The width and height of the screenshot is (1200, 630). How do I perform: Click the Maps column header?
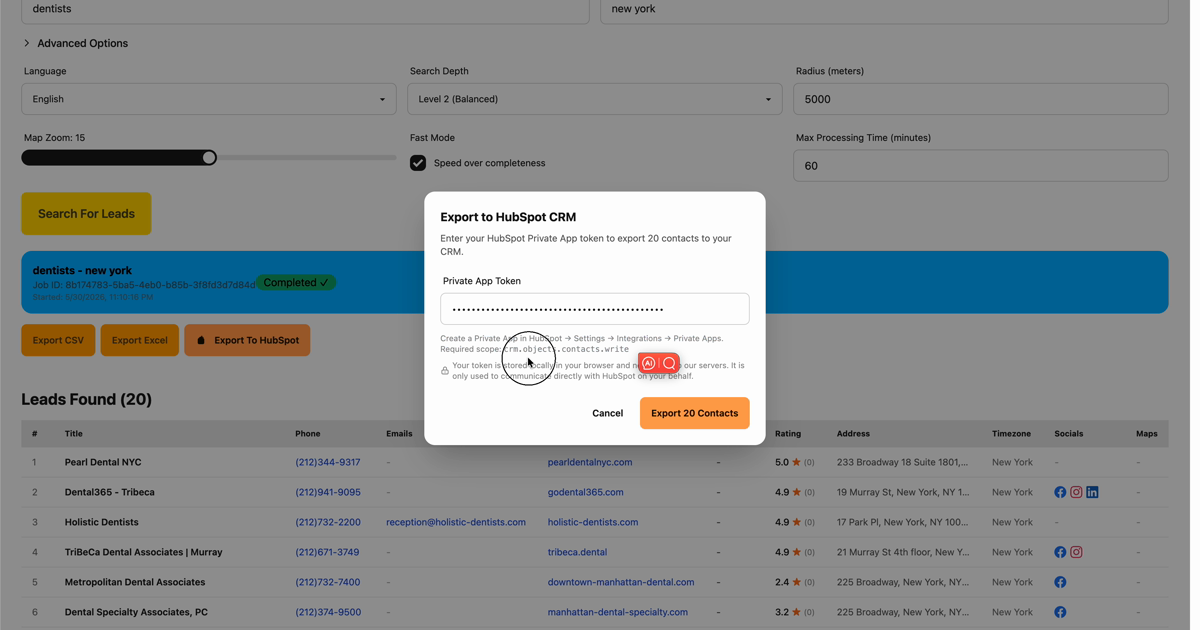pos(1147,434)
